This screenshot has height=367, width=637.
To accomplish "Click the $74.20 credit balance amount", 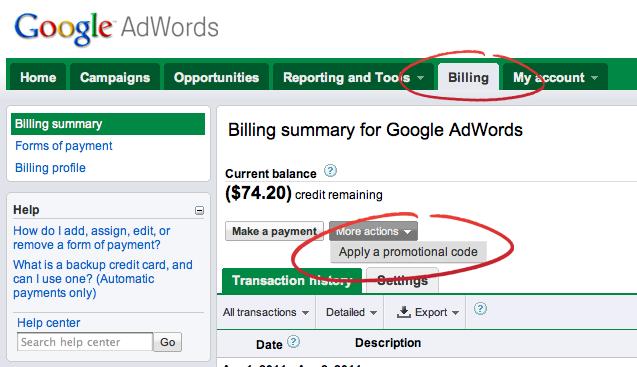I will tap(258, 193).
